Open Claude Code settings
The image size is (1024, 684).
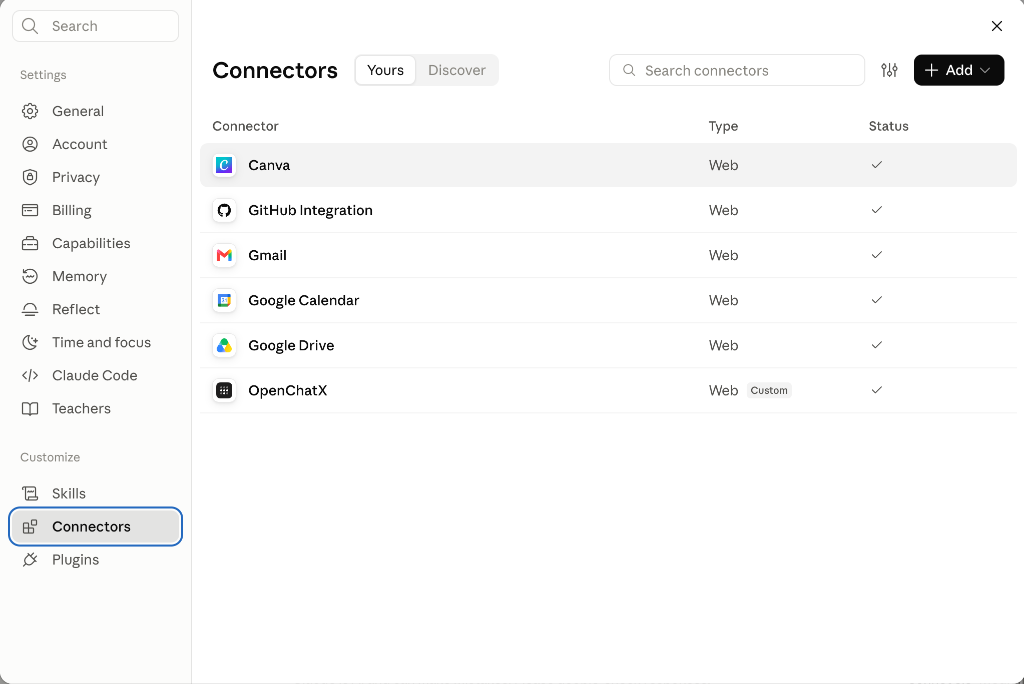point(95,376)
